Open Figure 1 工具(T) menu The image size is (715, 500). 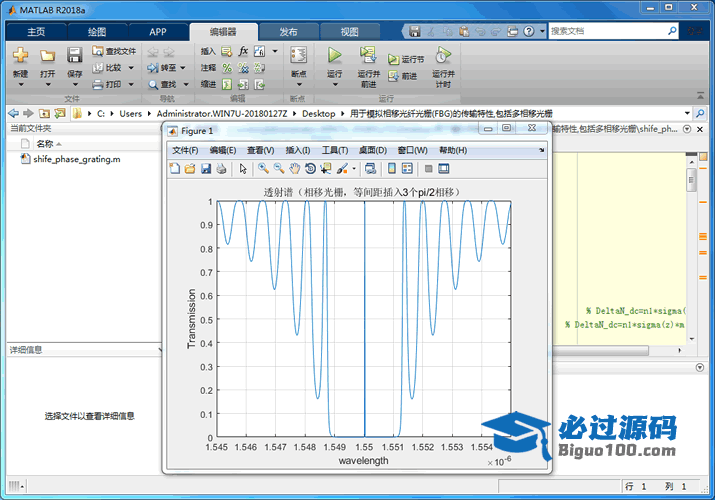(335, 150)
